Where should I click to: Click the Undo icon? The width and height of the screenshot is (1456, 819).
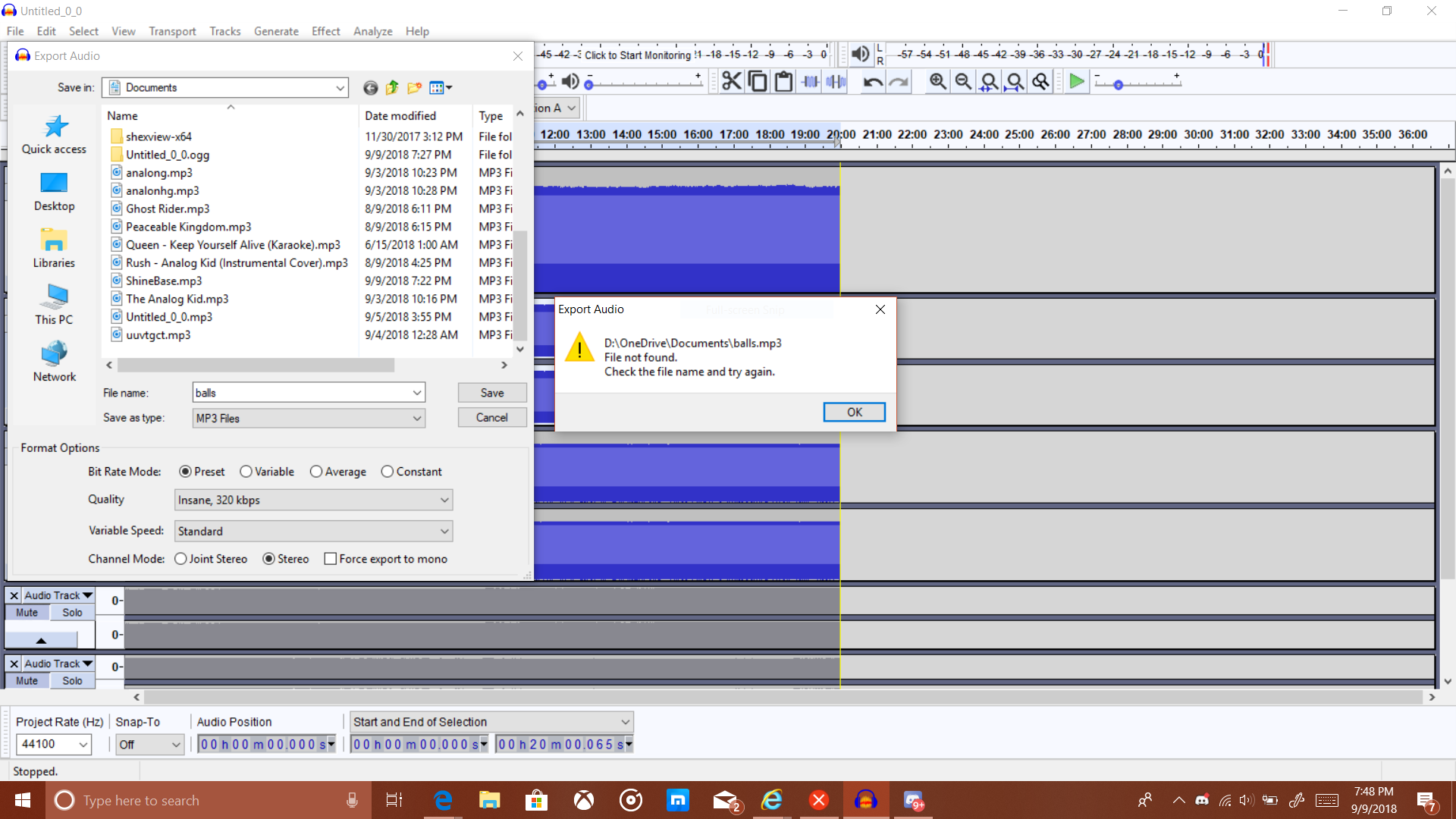tap(873, 81)
